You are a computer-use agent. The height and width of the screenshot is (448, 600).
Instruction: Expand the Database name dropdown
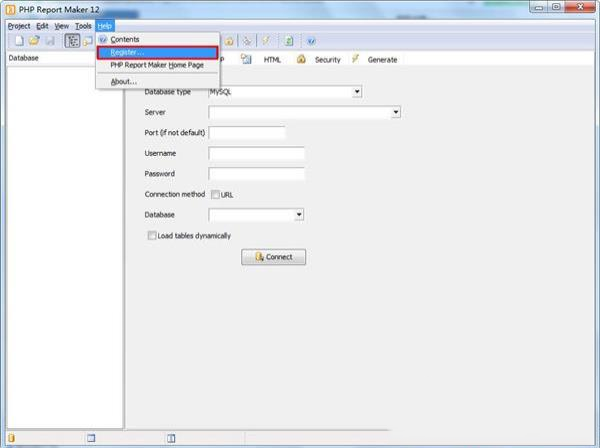[299, 215]
